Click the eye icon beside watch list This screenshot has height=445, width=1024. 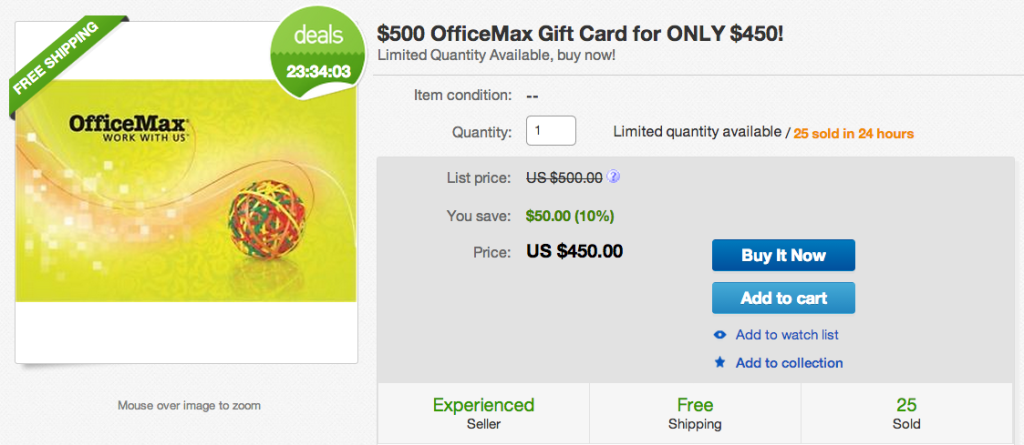point(719,335)
